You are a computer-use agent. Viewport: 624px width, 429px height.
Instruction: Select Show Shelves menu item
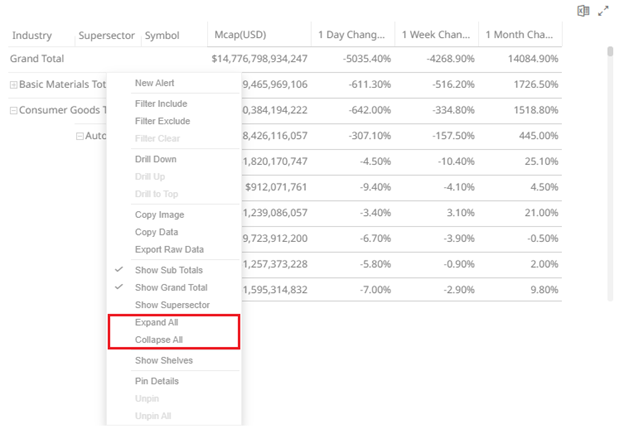[x=164, y=360]
